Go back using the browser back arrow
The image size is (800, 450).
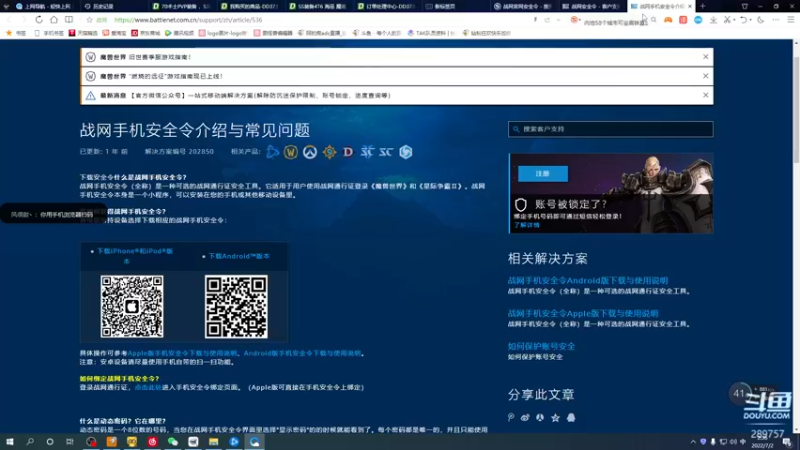point(9,19)
